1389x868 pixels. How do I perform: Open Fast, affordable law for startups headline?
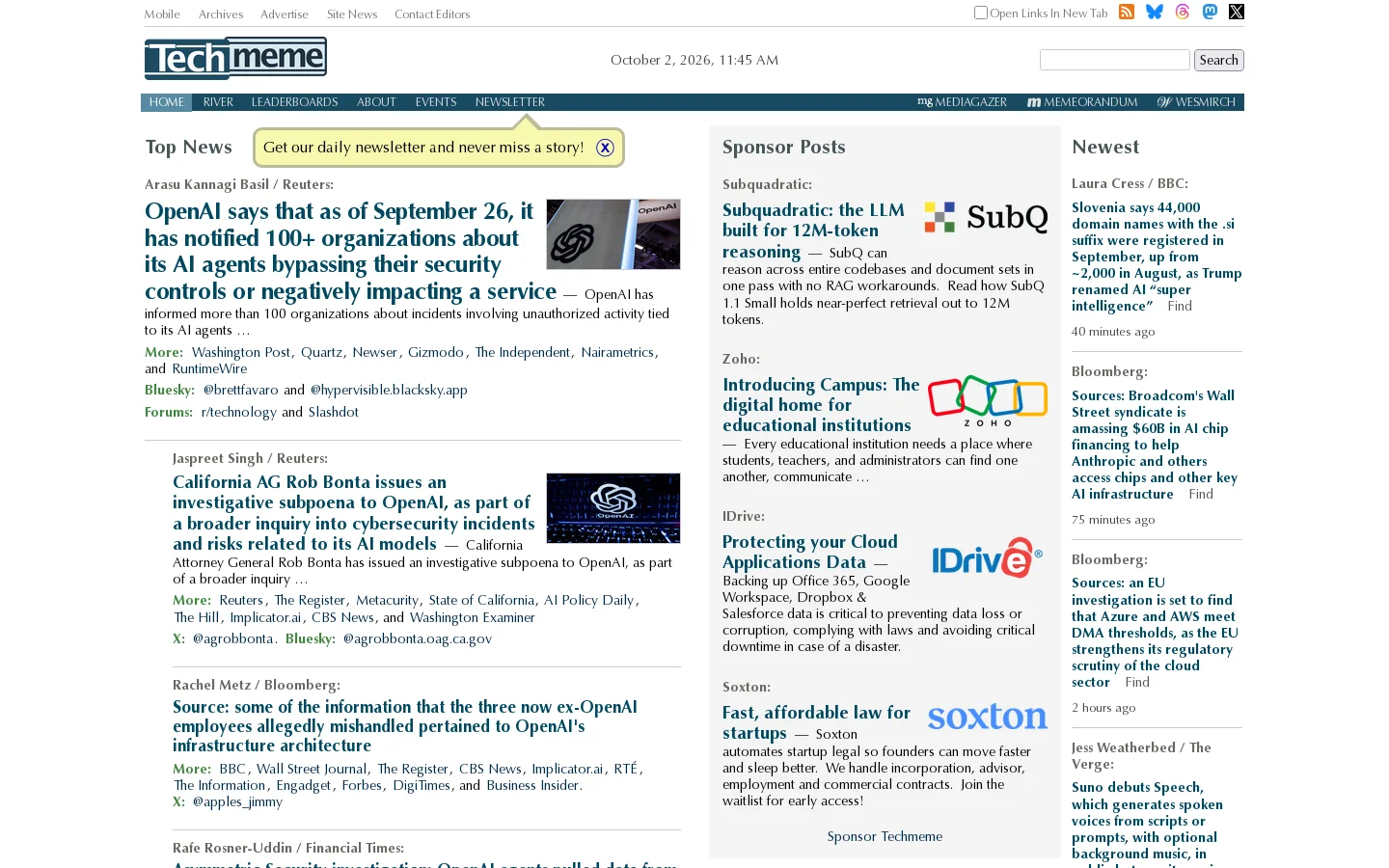coord(816,722)
